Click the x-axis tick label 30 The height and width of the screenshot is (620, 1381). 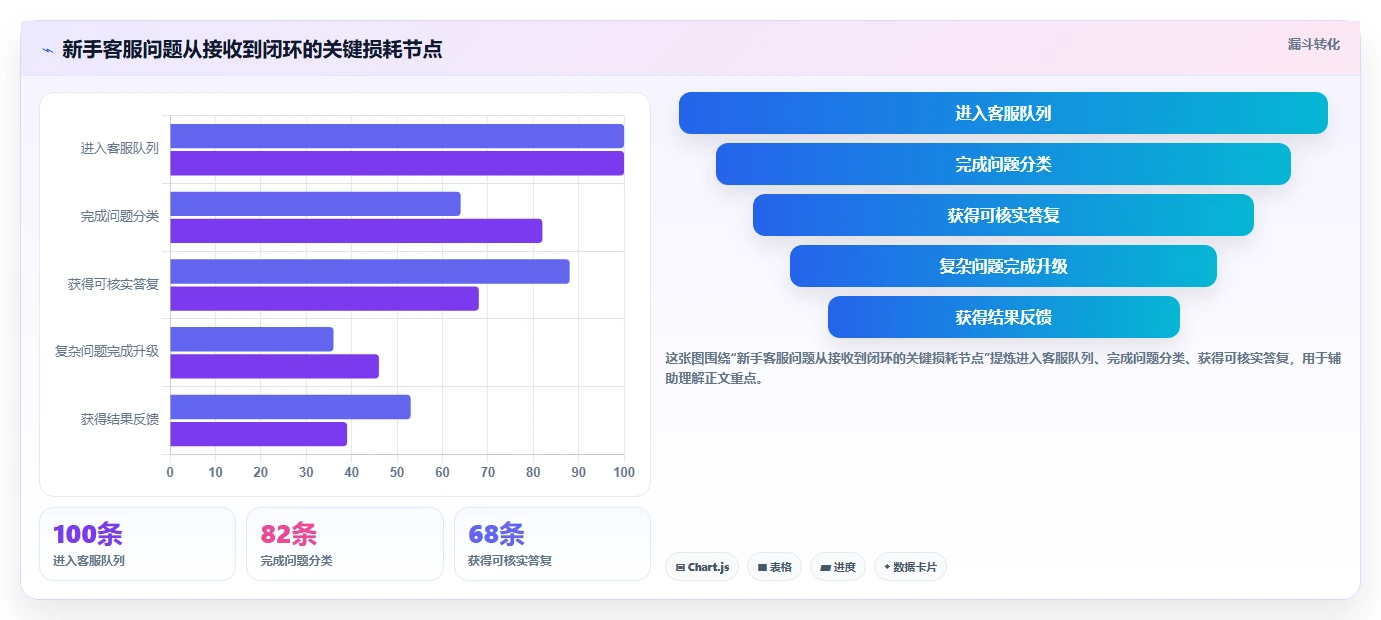pos(306,472)
